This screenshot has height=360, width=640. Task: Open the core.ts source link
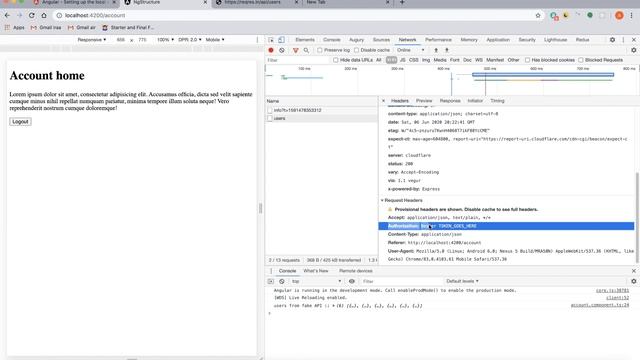point(612,291)
